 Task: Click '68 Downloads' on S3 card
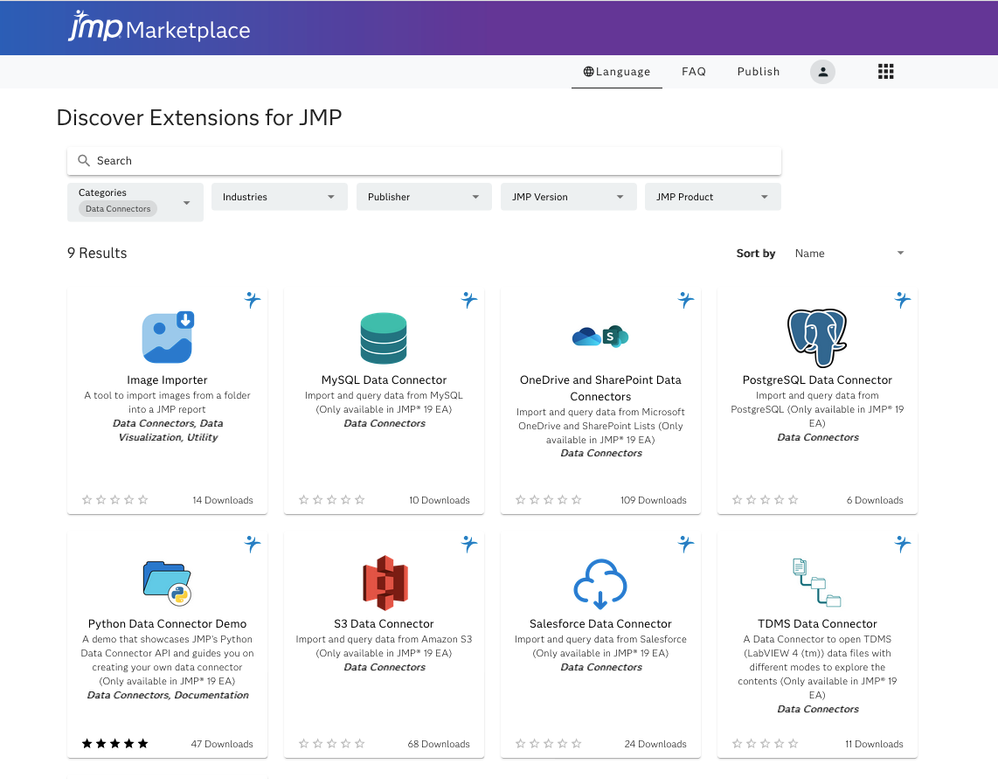coord(439,744)
